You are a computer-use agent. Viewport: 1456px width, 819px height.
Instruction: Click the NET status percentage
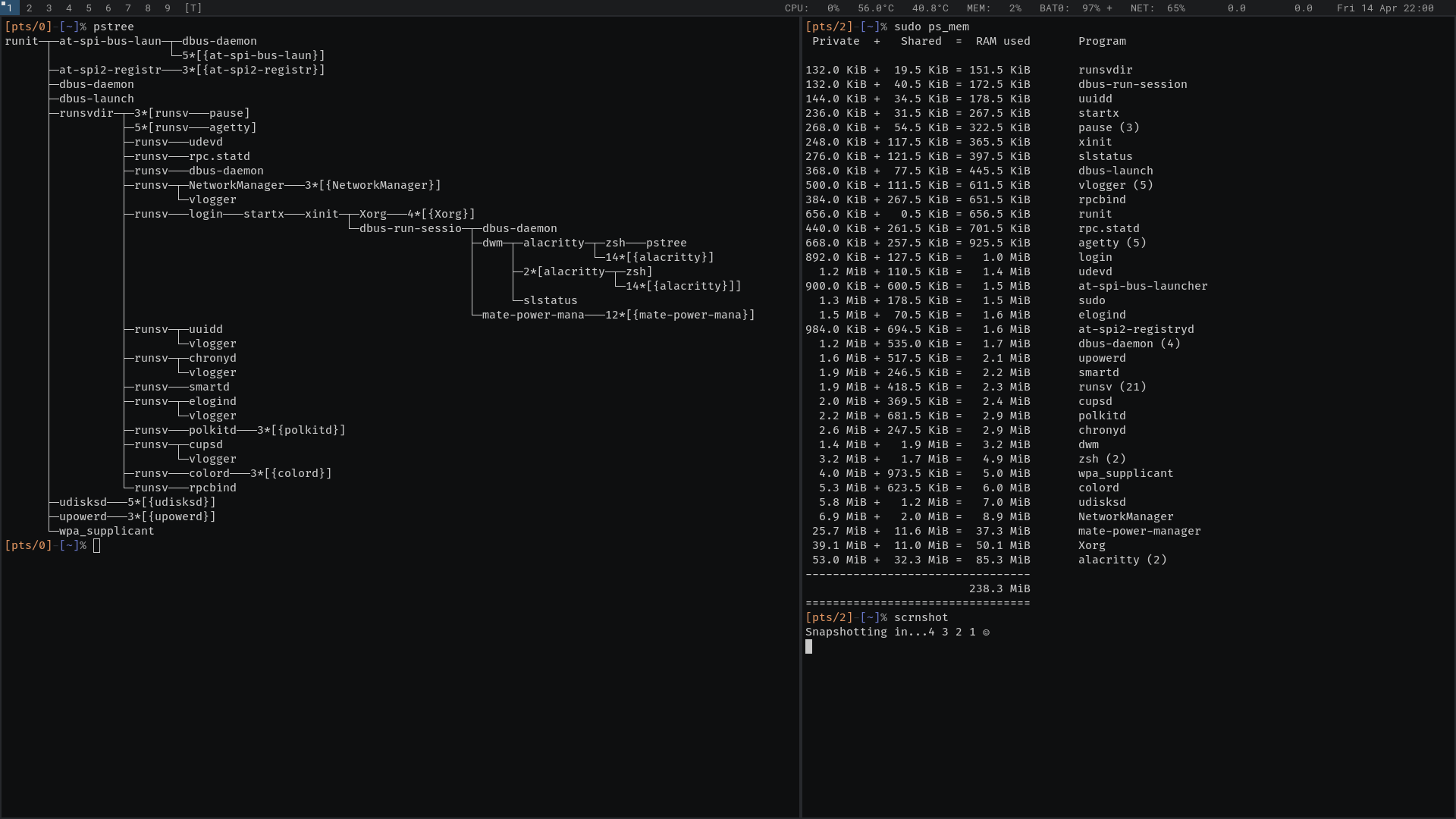[1175, 8]
